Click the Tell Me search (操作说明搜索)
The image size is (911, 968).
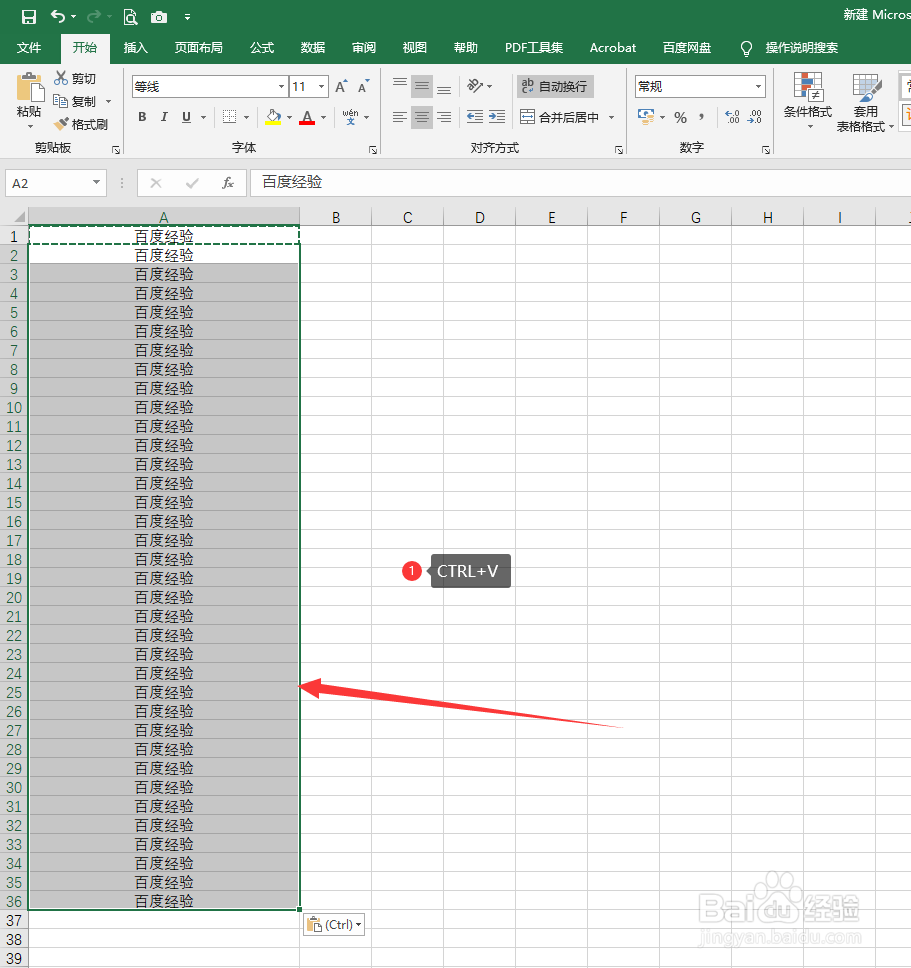[801, 48]
